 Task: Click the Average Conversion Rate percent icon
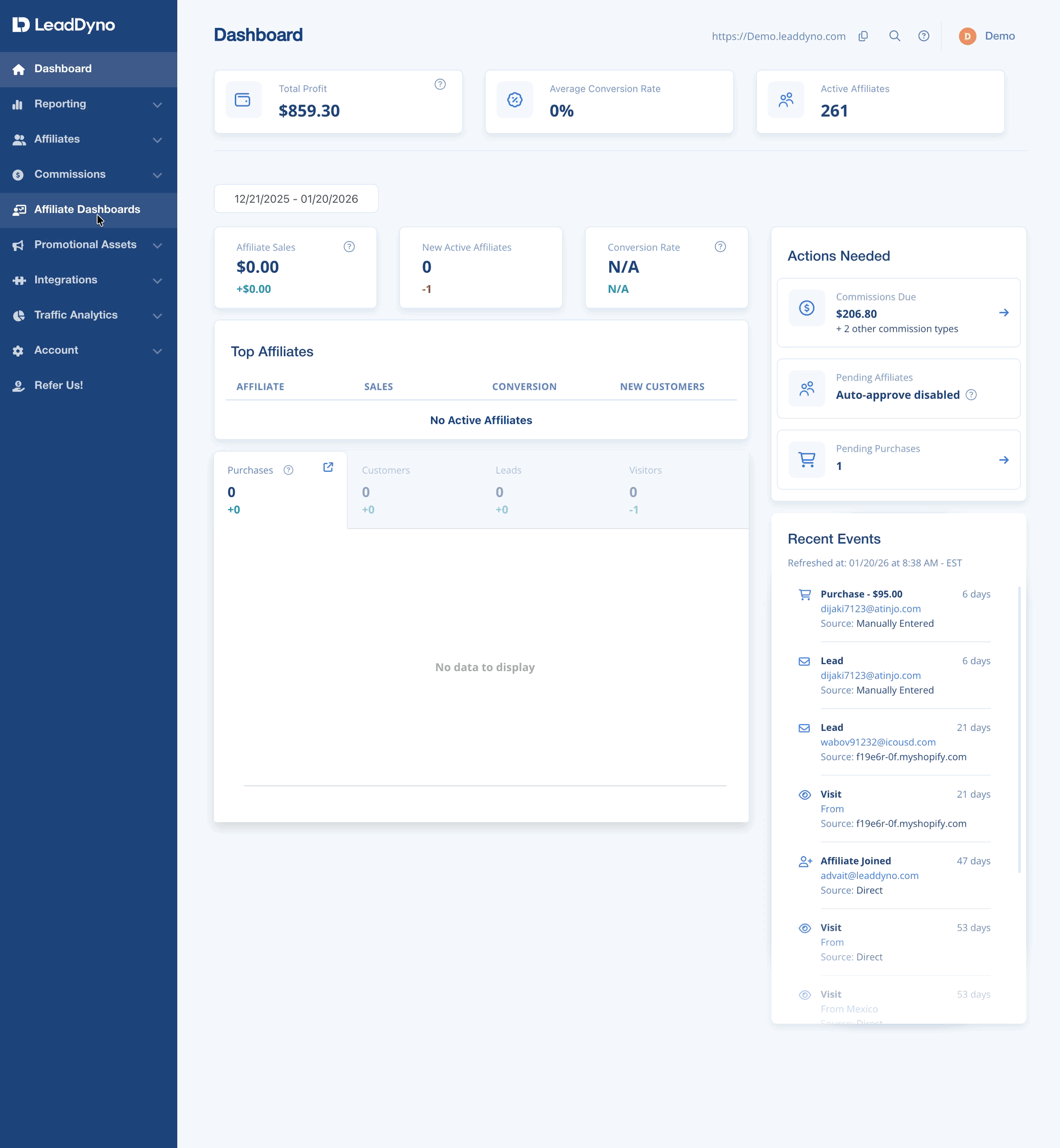coord(515,100)
